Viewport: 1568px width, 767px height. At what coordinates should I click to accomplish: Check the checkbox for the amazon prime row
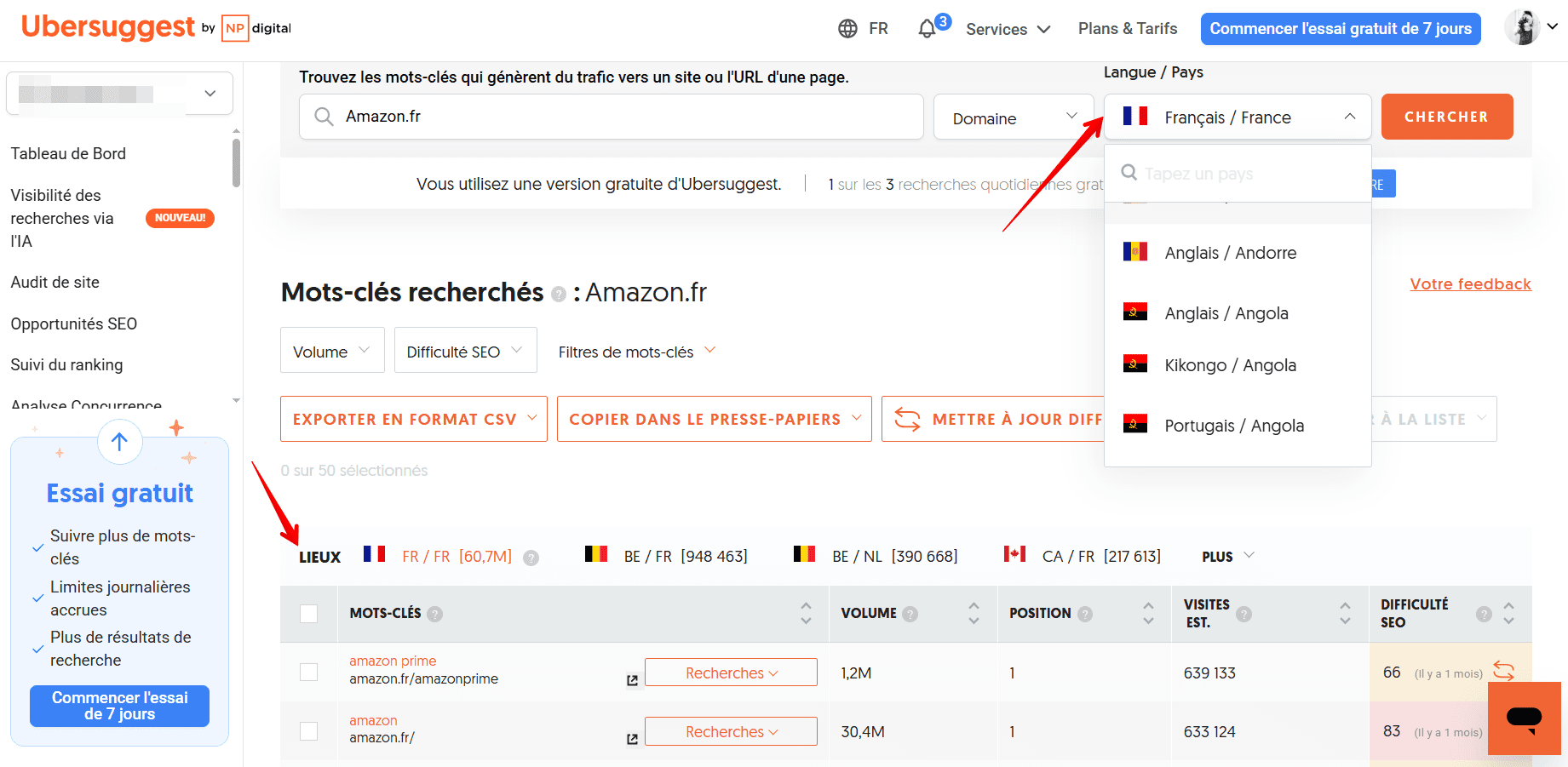tap(308, 672)
